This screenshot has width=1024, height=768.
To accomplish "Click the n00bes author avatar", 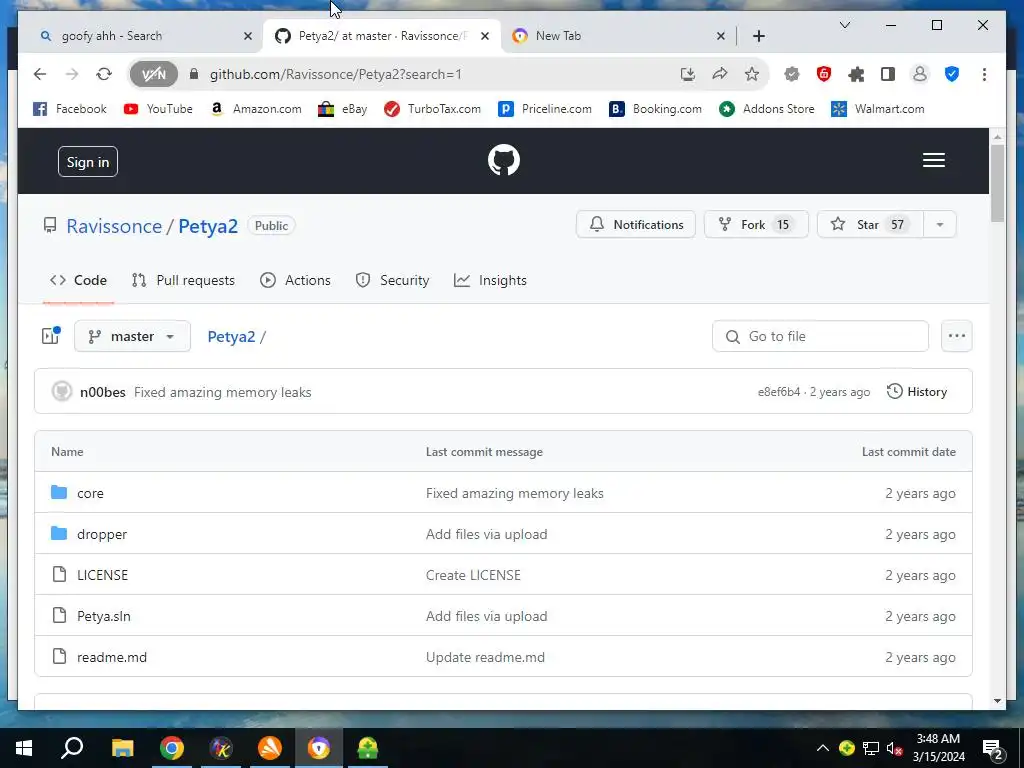I will pos(61,391).
